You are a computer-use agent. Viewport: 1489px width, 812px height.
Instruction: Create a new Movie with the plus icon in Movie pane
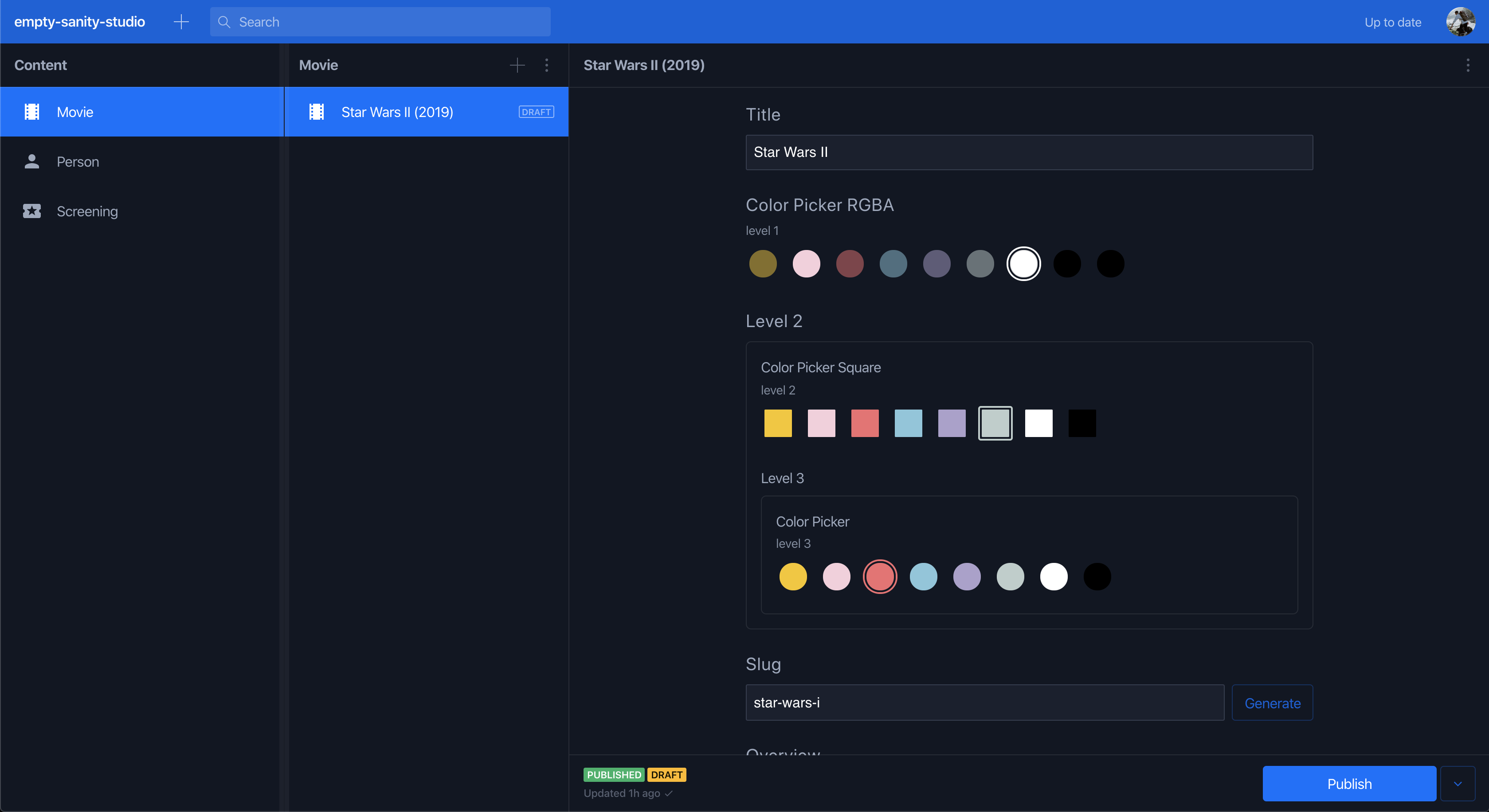(517, 65)
